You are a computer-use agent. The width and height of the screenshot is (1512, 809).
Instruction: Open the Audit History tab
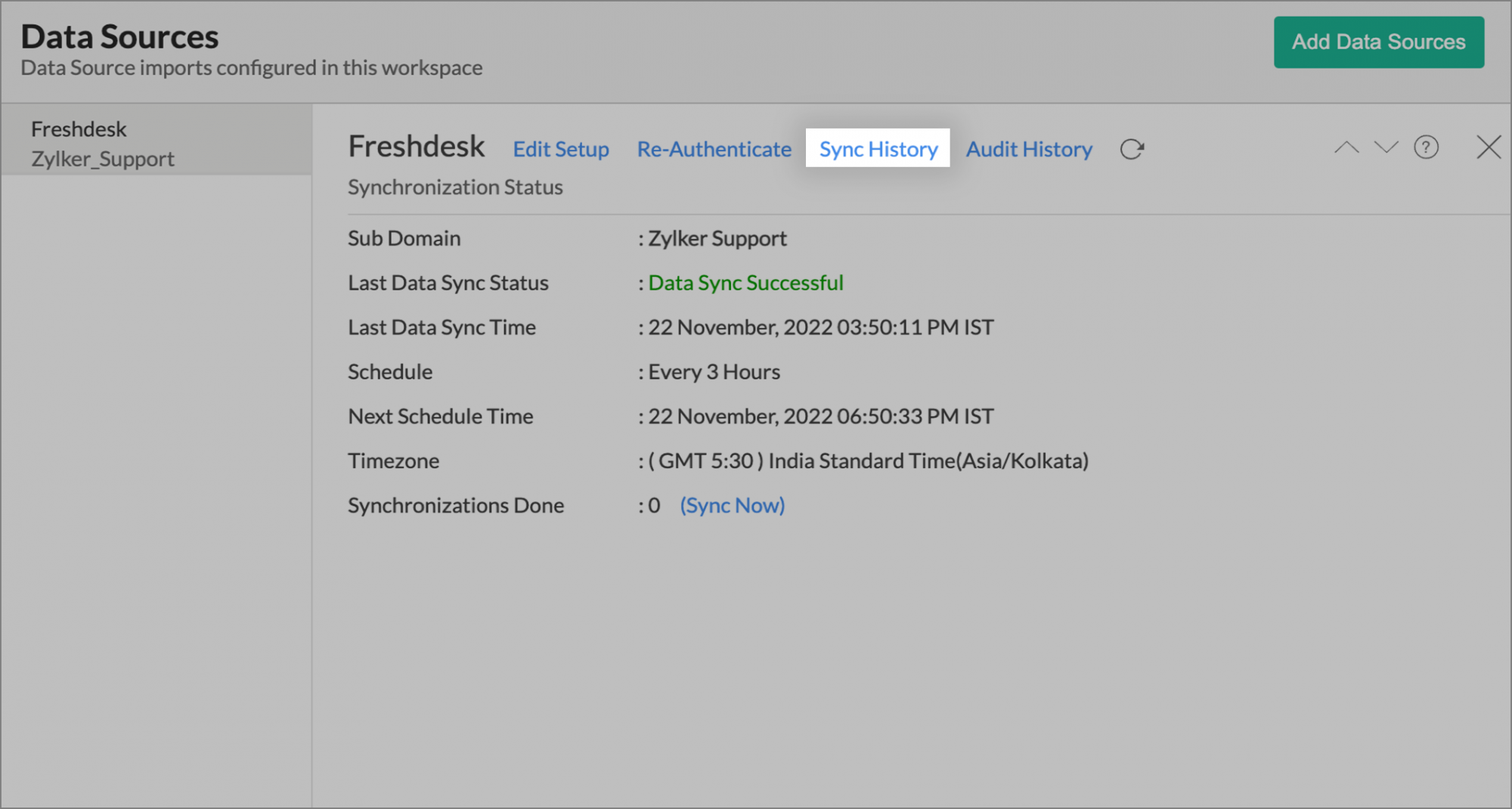[1029, 149]
